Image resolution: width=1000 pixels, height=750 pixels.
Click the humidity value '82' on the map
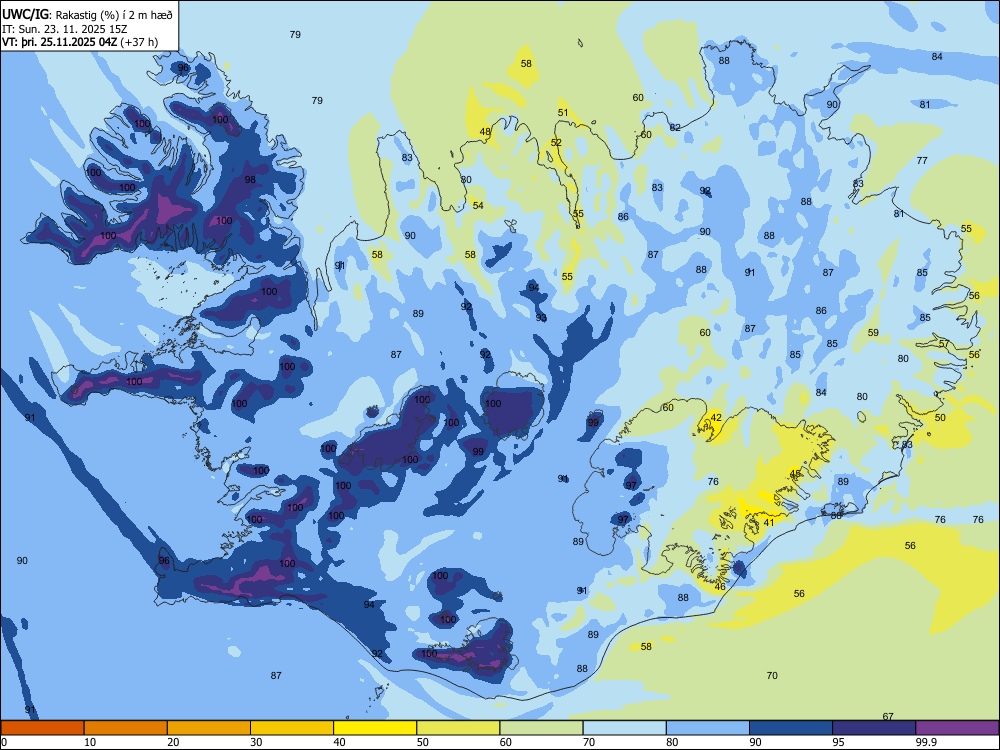675,128
